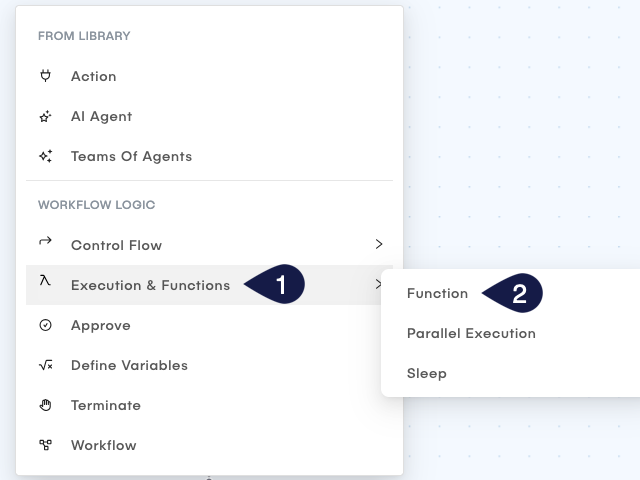Click the Terminate hand icon
Screen dimensions: 640x480
click(x=45, y=405)
